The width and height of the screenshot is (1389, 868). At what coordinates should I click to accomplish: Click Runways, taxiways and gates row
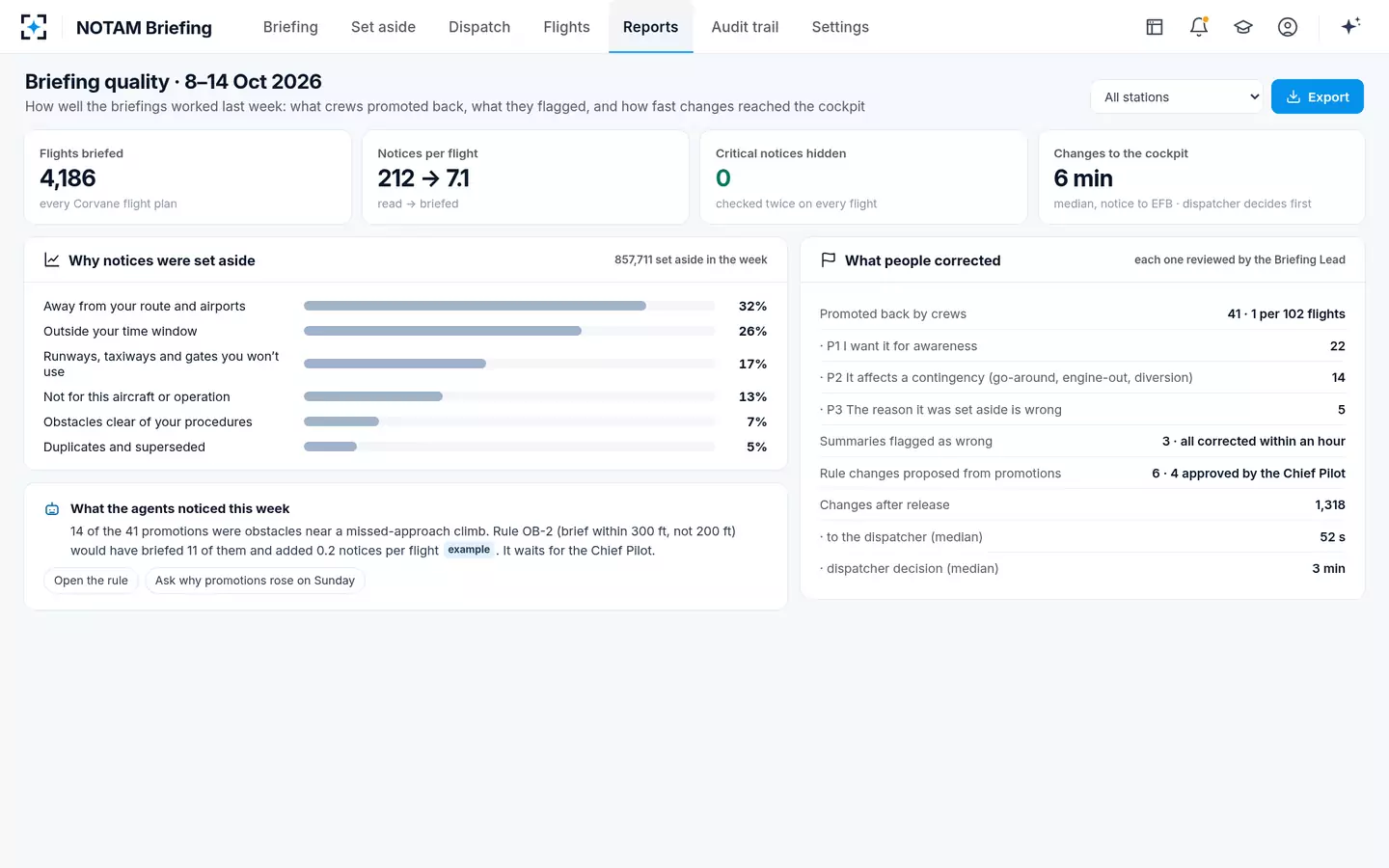405,364
